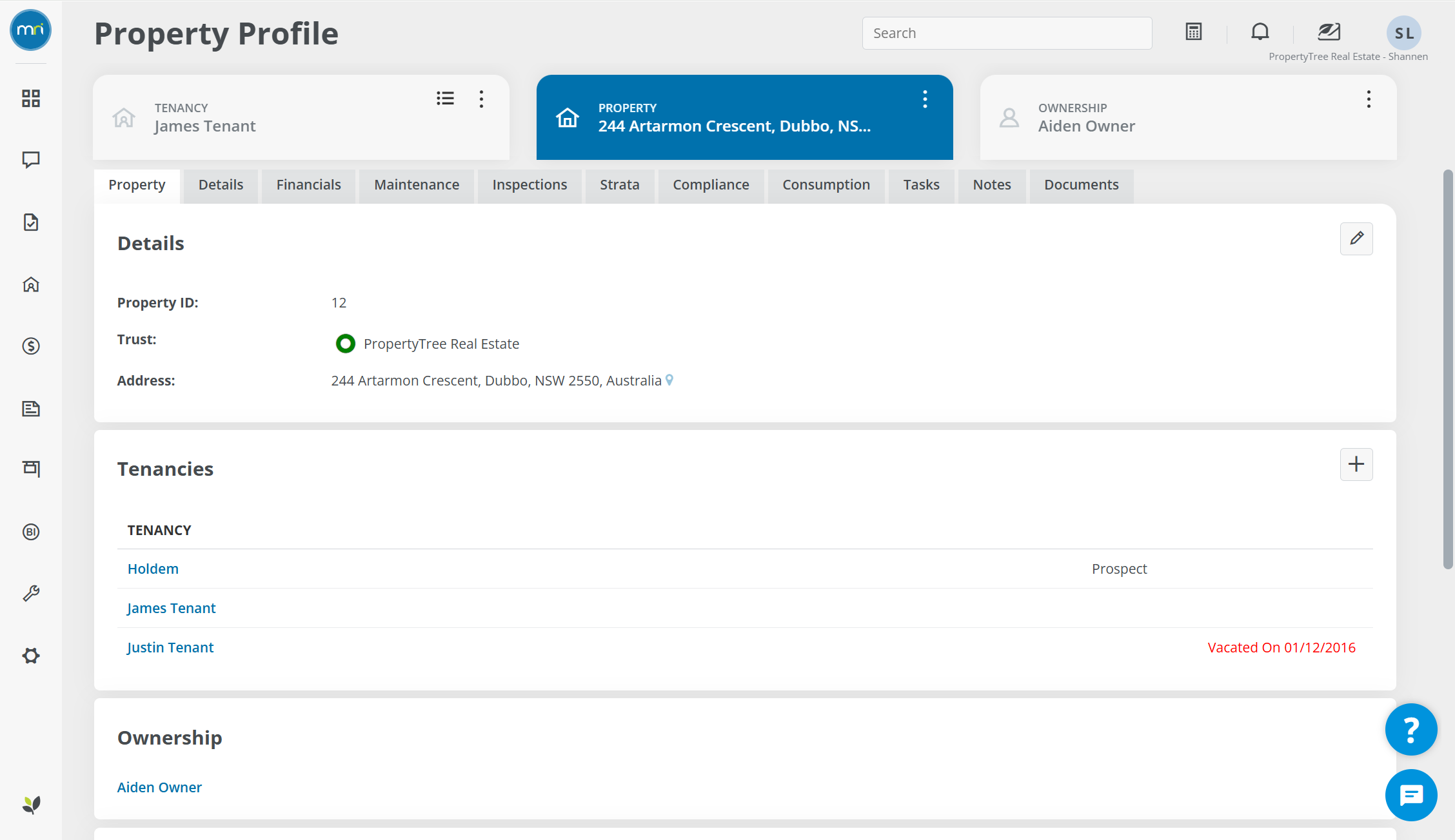Open the notifications bell

click(x=1260, y=32)
